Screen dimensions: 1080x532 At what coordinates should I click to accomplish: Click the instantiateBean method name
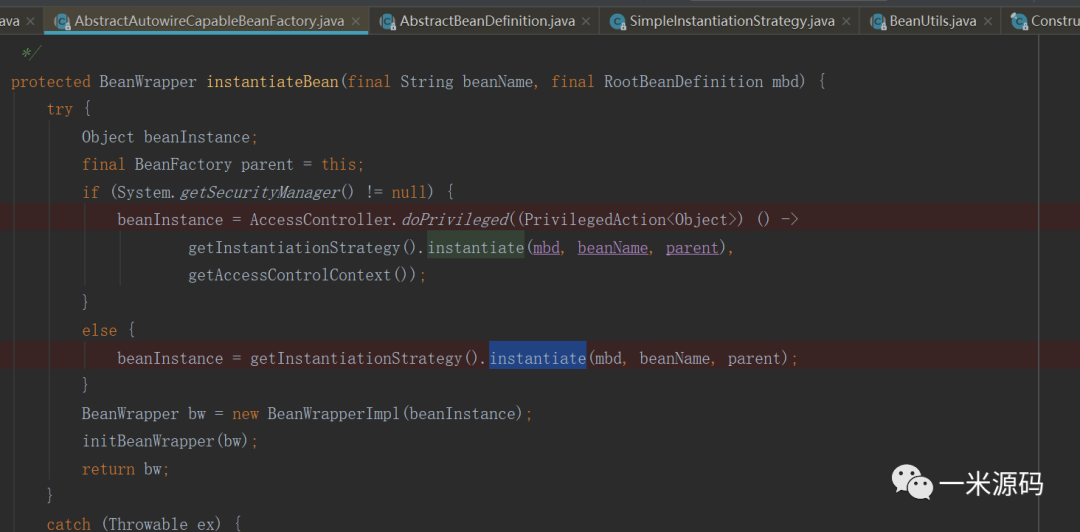(273, 82)
